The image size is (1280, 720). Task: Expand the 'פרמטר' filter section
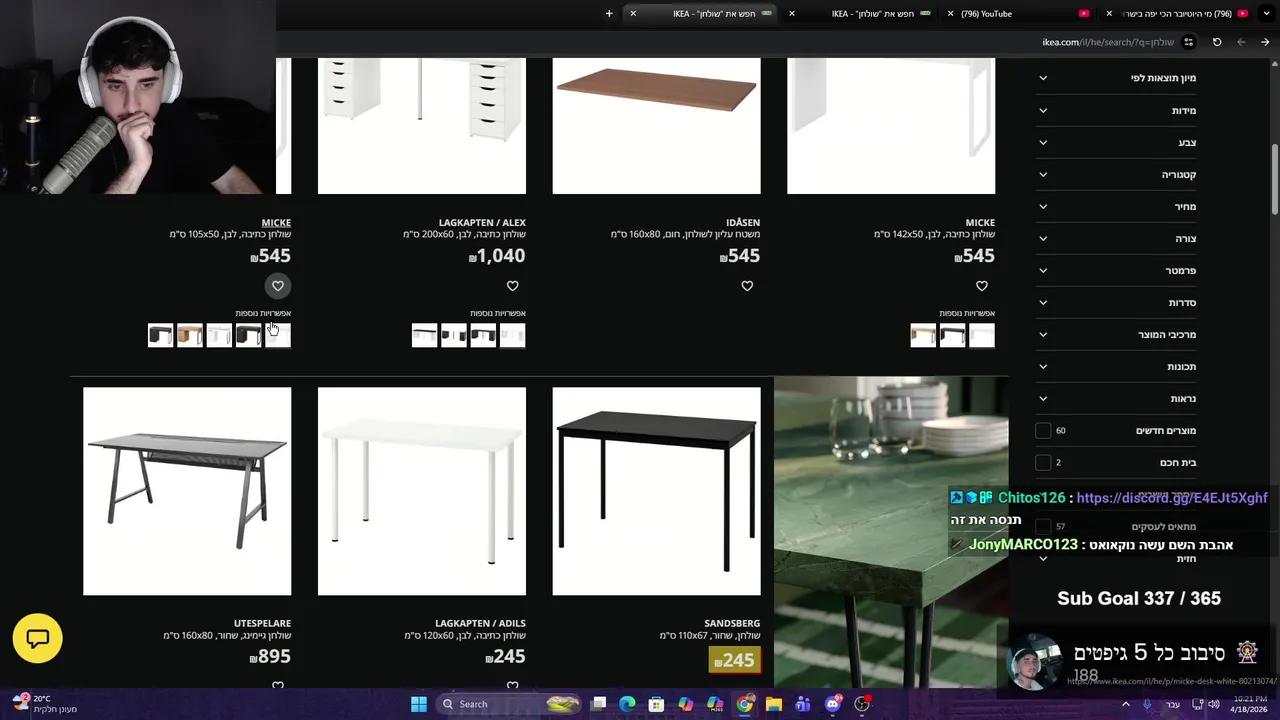[x=1116, y=270]
